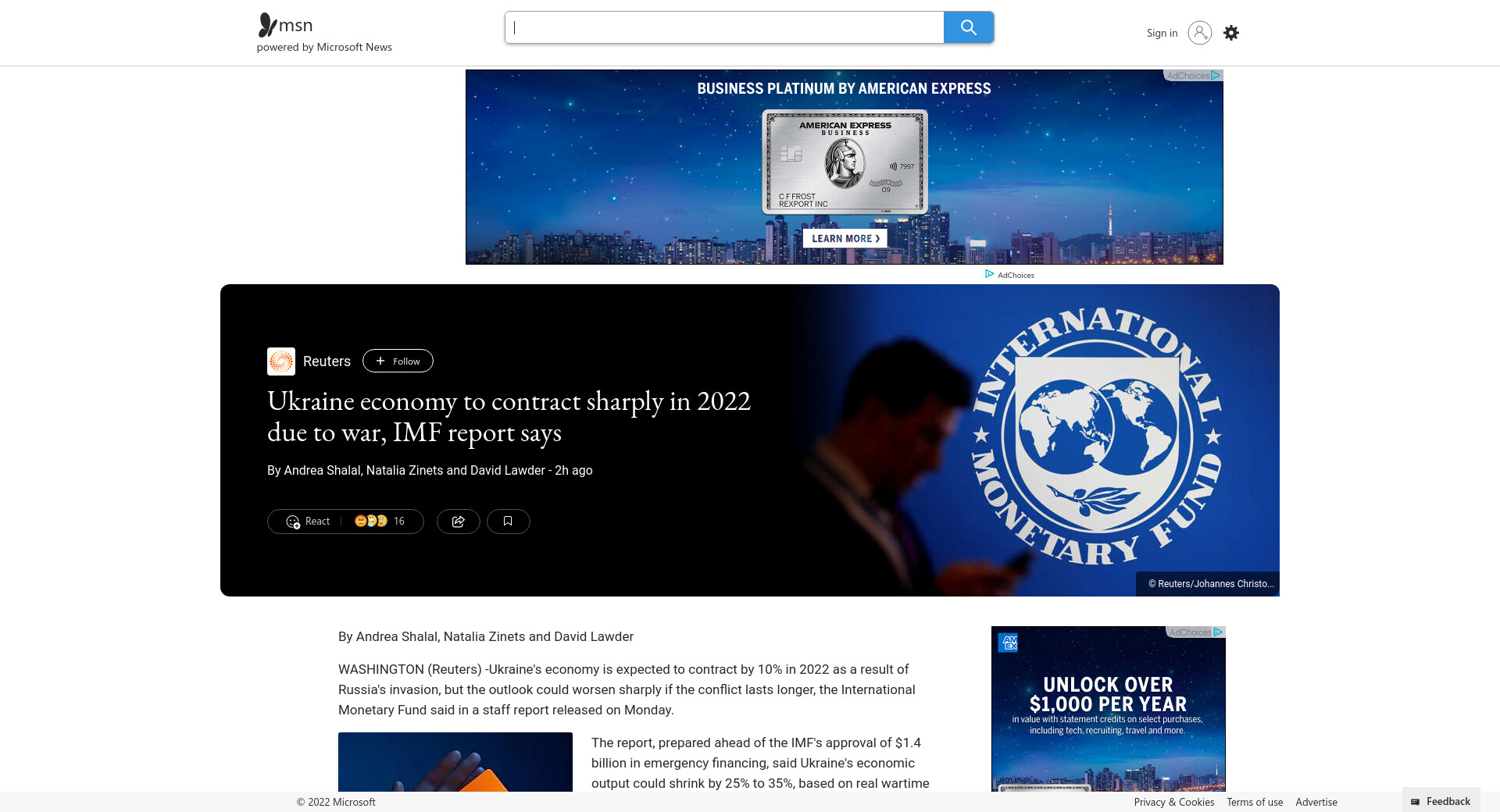Click the Reuters publisher logo

click(x=281, y=361)
